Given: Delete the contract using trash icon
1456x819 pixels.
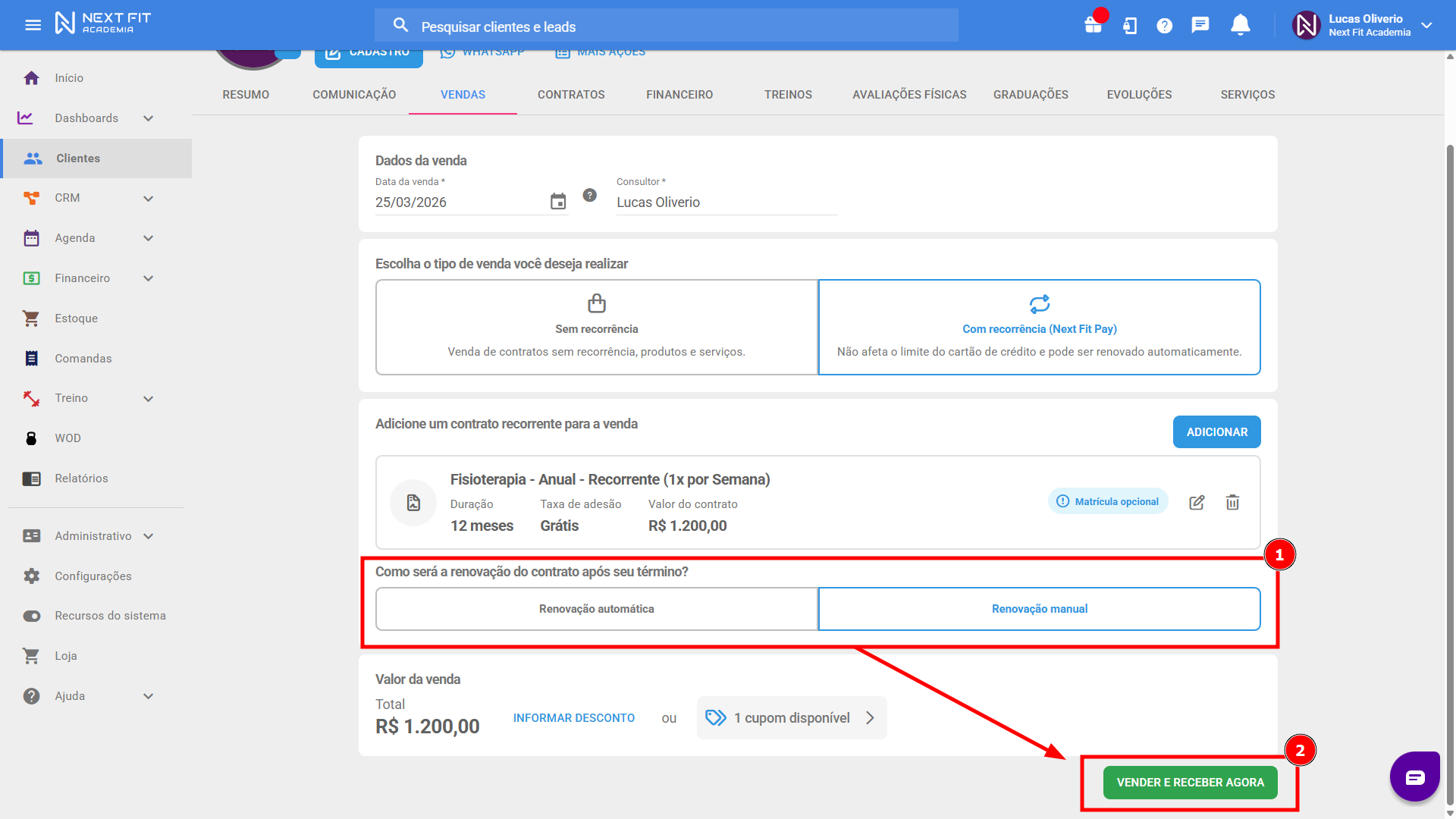Looking at the screenshot, I should (x=1232, y=502).
